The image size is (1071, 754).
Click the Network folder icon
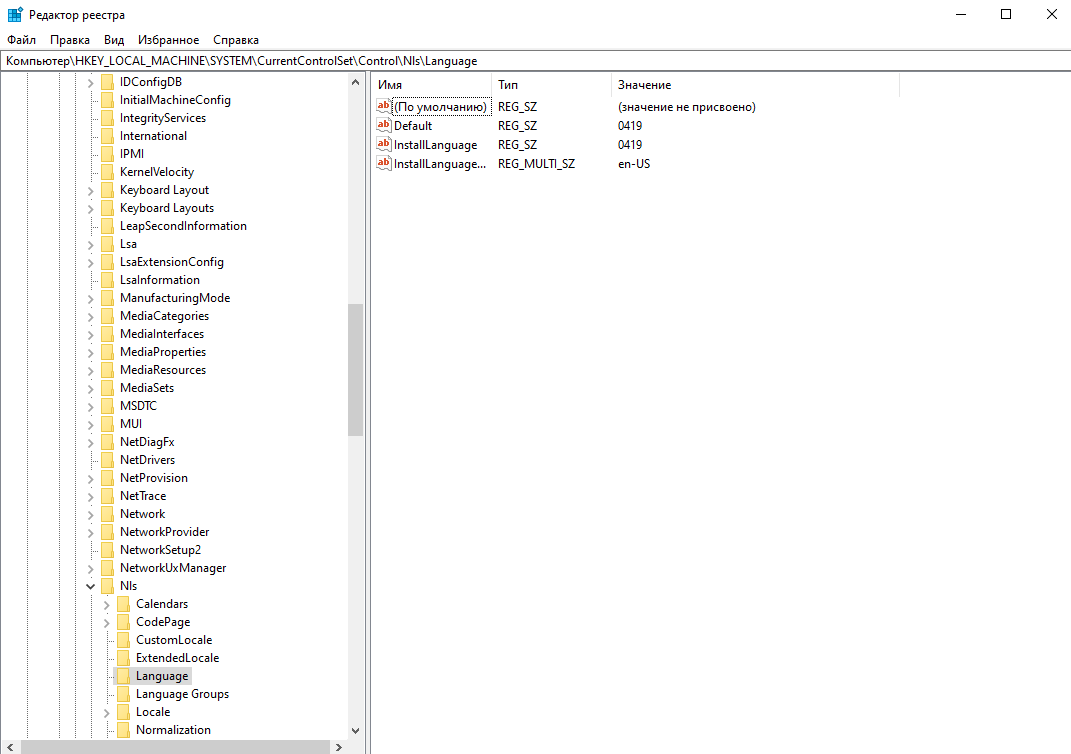point(107,514)
